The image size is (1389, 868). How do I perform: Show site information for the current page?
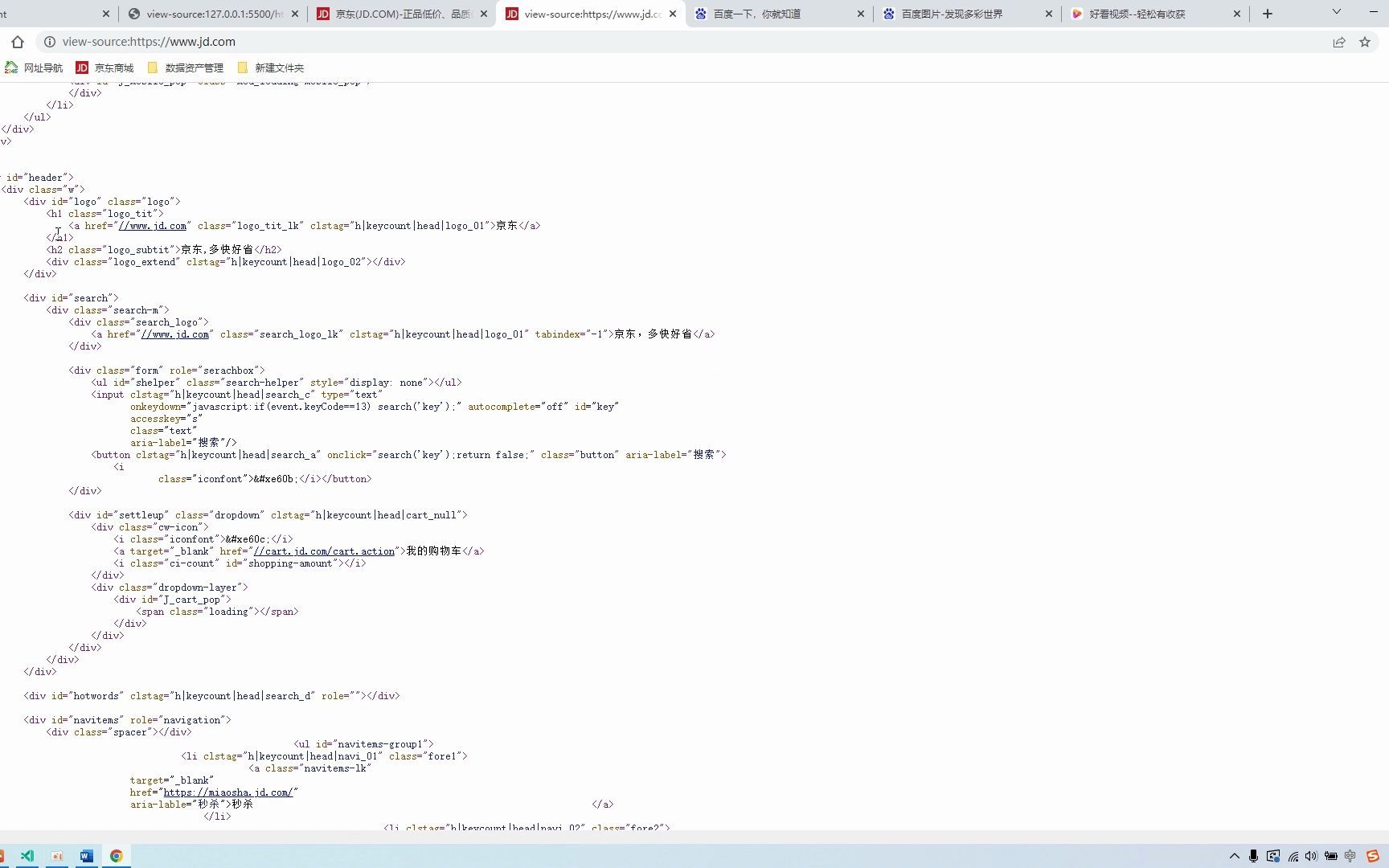point(49,42)
